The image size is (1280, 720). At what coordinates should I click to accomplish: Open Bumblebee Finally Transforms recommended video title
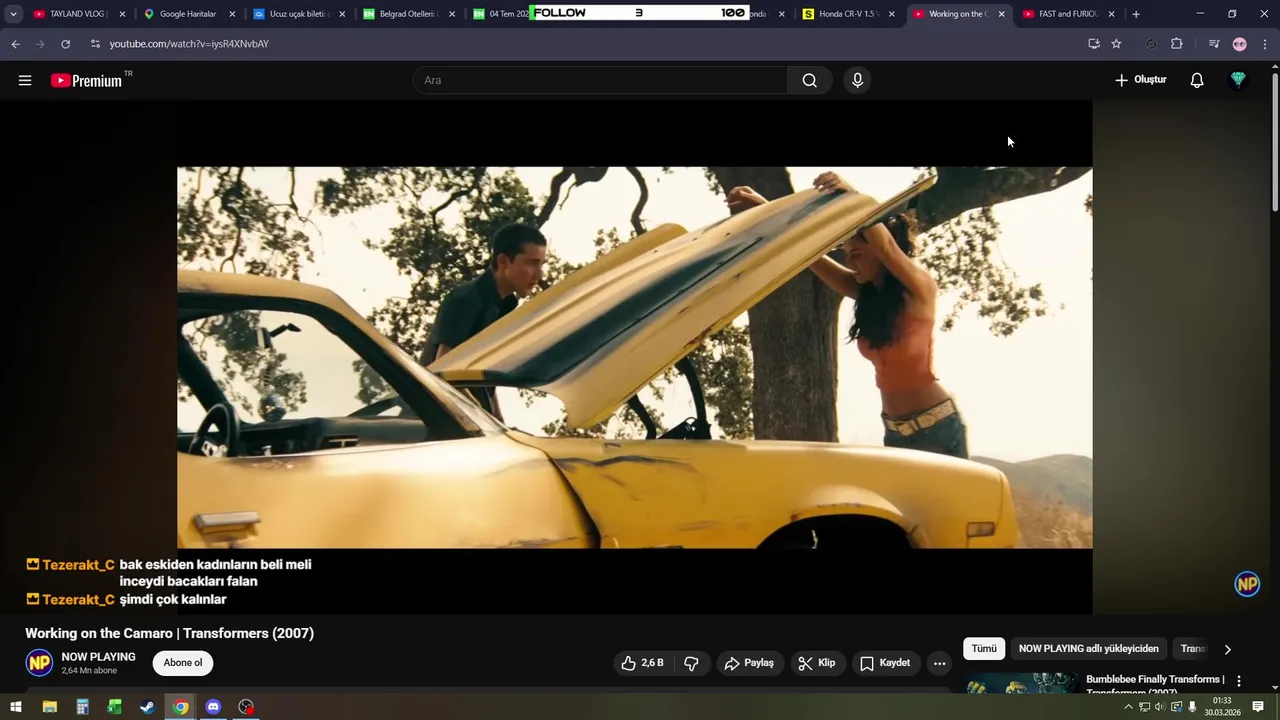1155,685
